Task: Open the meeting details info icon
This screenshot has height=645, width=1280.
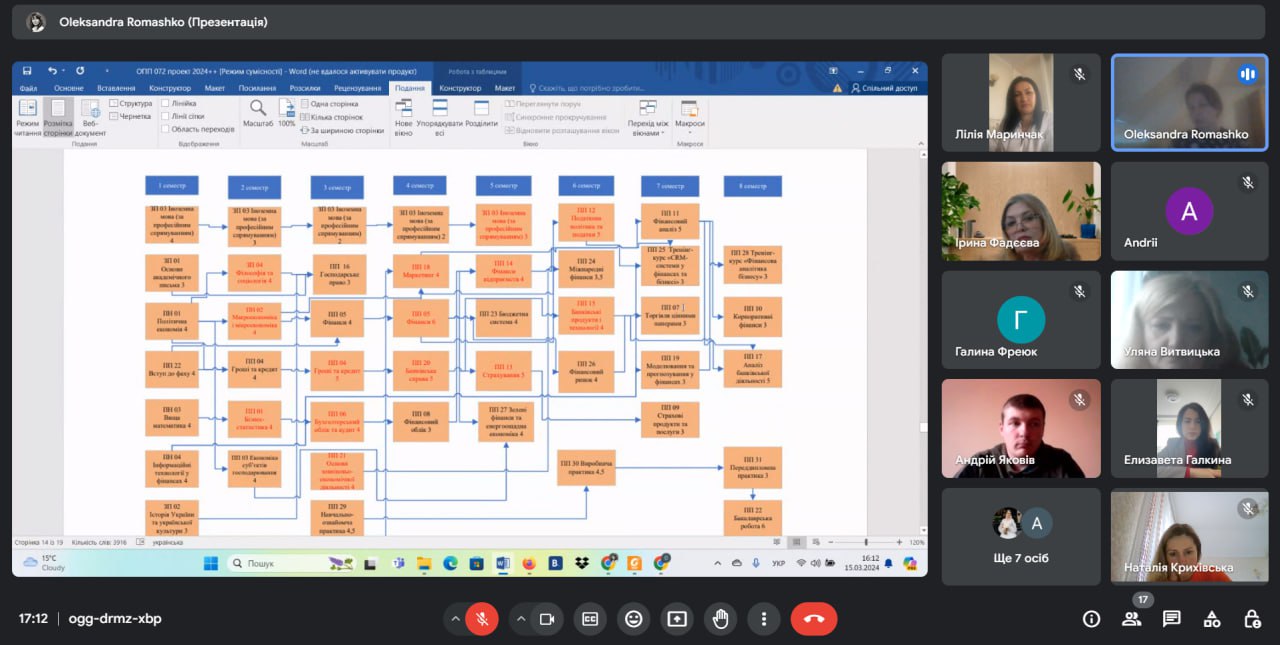Action: [x=1091, y=619]
